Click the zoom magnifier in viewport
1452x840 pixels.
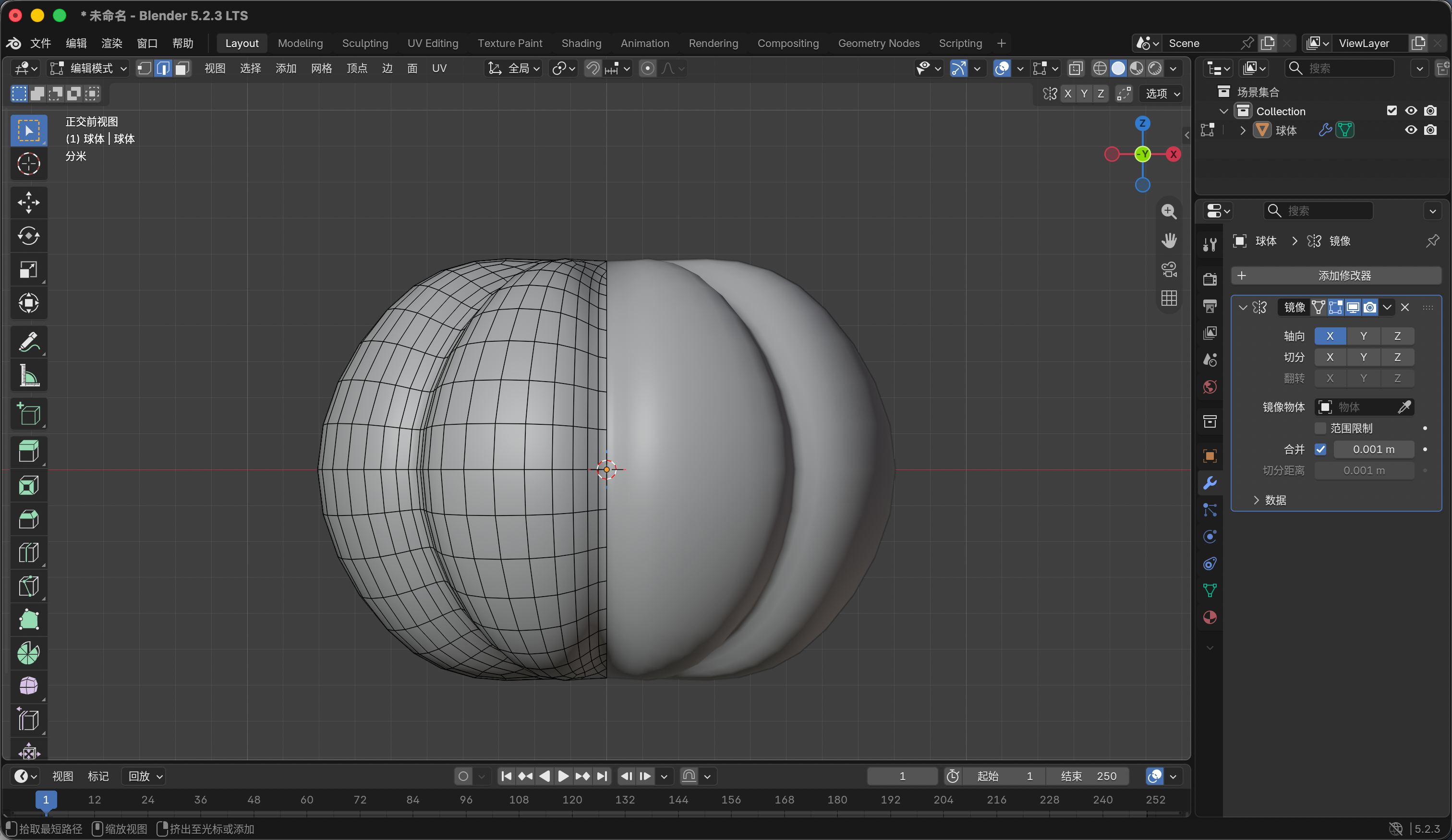point(1169,212)
